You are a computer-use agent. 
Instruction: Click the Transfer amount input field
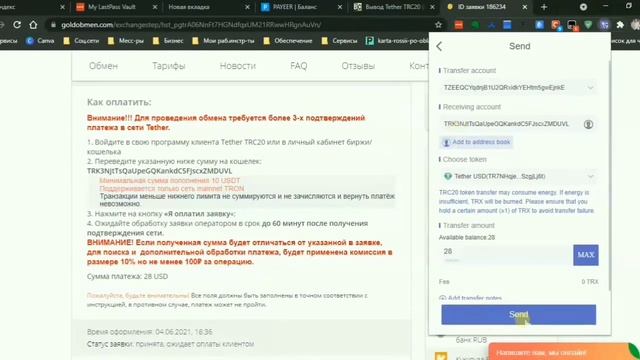(x=506, y=254)
